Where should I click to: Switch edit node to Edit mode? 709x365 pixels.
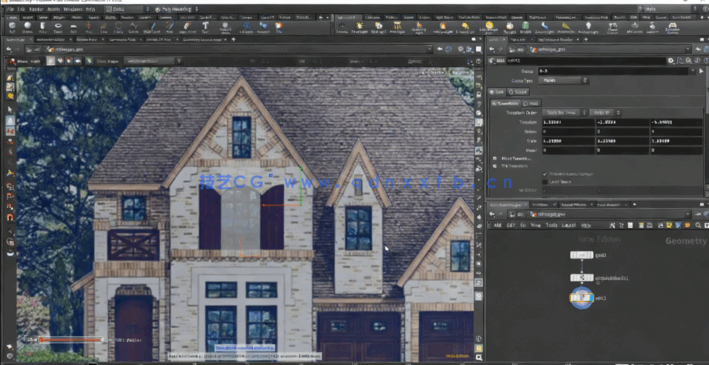click(497, 92)
